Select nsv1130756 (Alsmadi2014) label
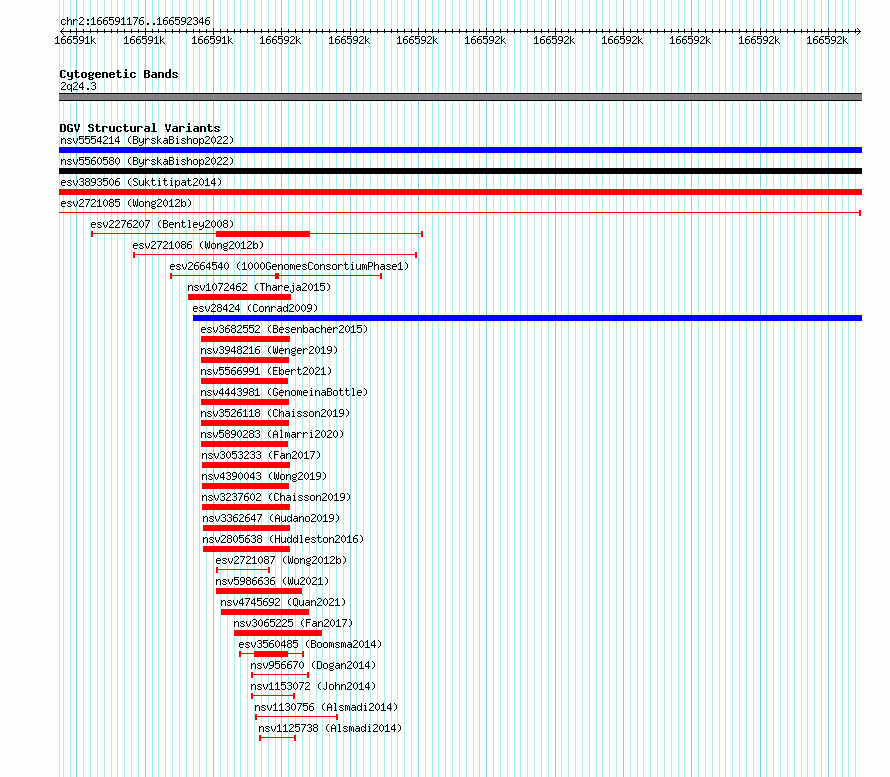 tap(326, 707)
